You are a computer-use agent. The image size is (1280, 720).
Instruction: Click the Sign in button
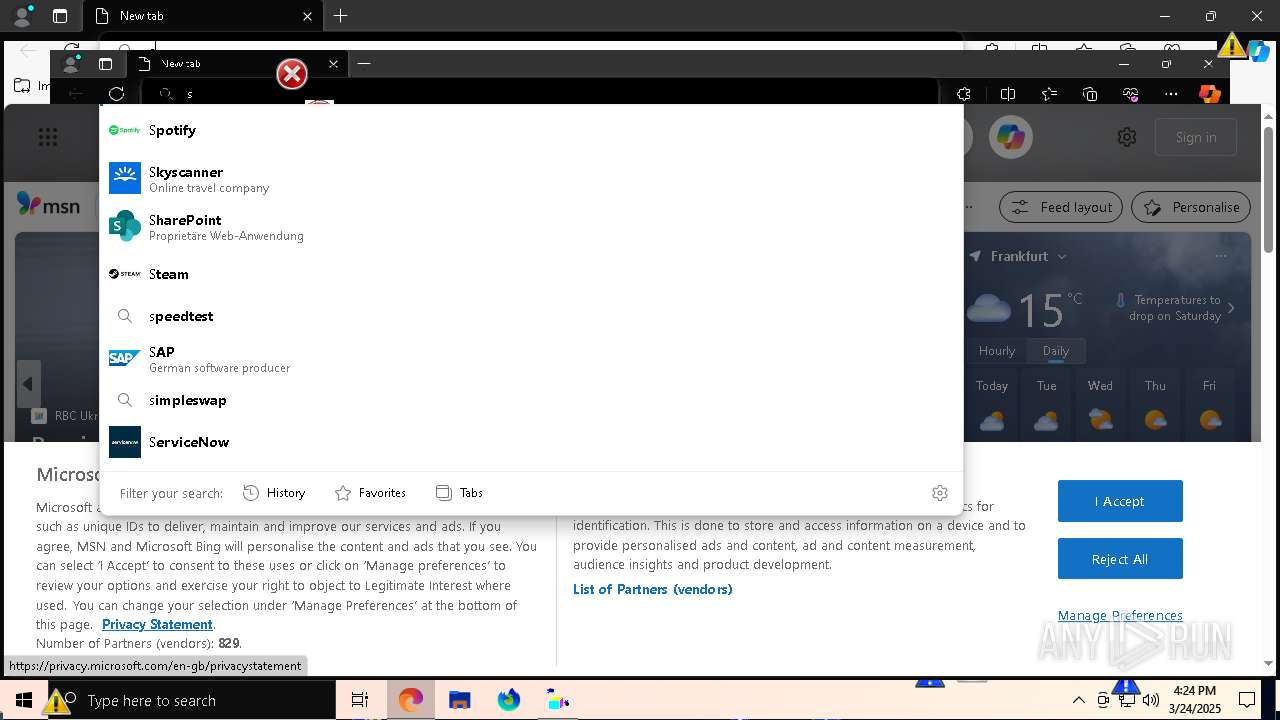(x=1196, y=137)
